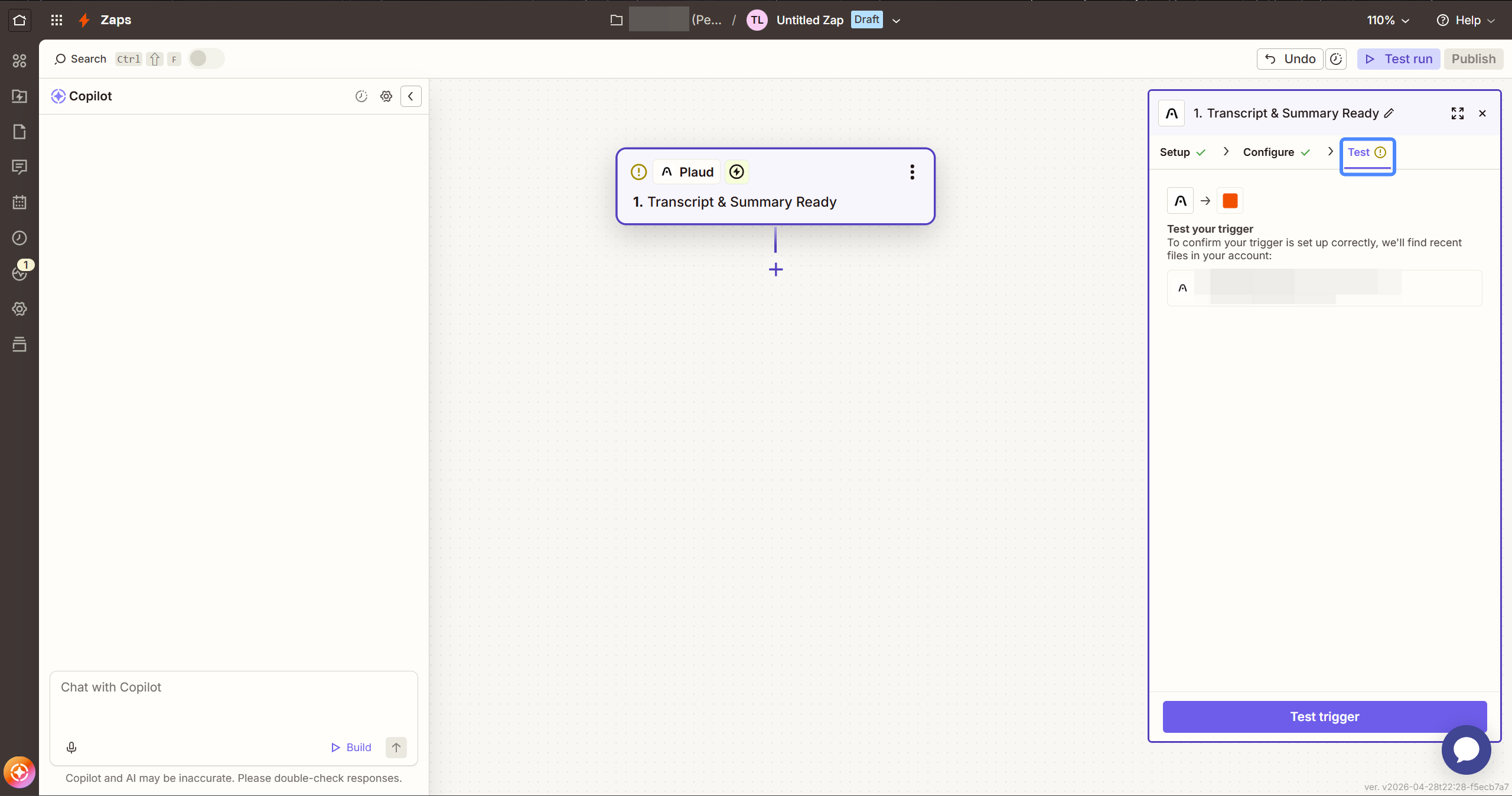This screenshot has height=796, width=1512.
Task: Click the Search button in toolbar
Action: pyautogui.click(x=80, y=59)
